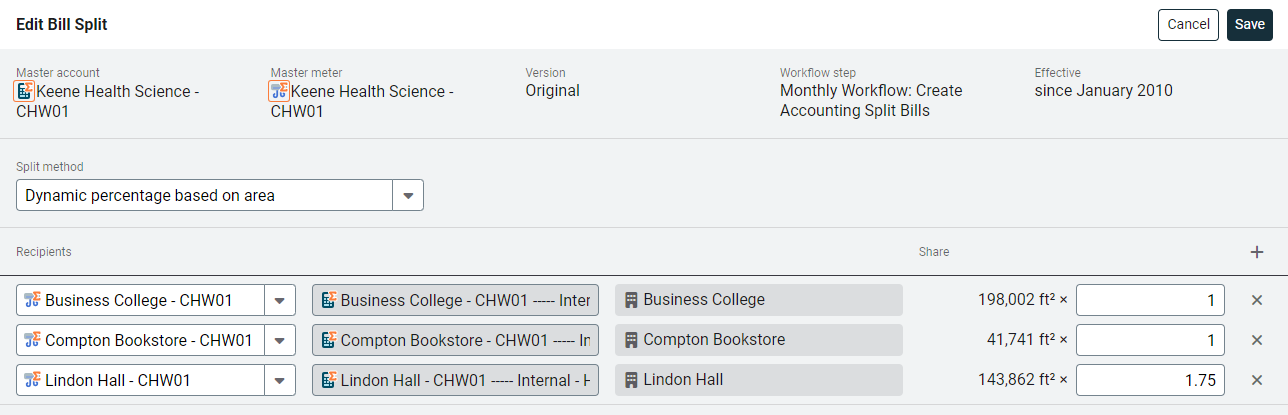Edit the Business College share multiplier field
1288x415 pixels.
pyautogui.click(x=1150, y=300)
